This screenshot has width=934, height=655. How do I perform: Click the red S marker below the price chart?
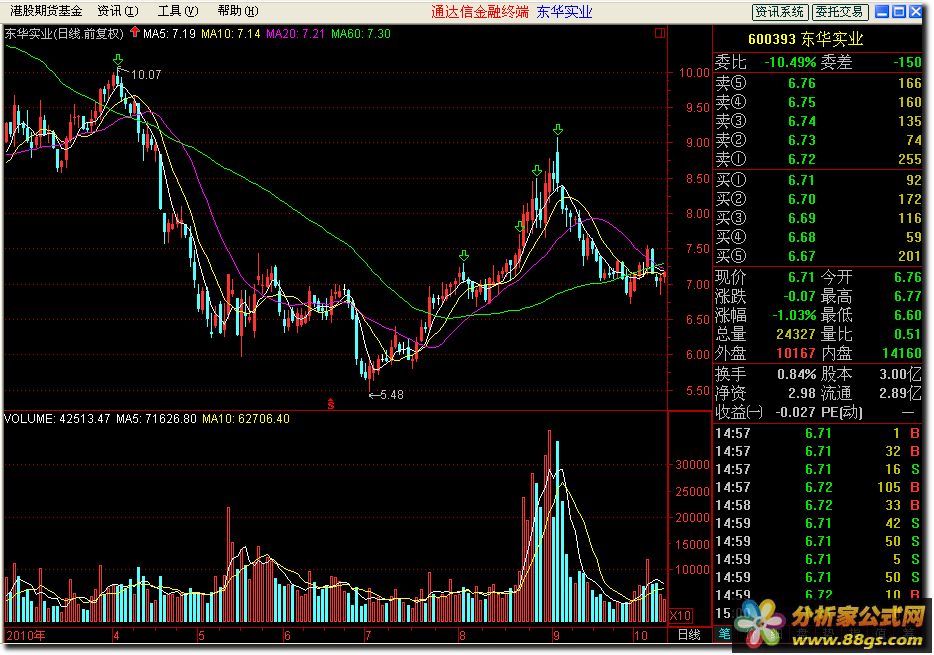click(x=331, y=404)
